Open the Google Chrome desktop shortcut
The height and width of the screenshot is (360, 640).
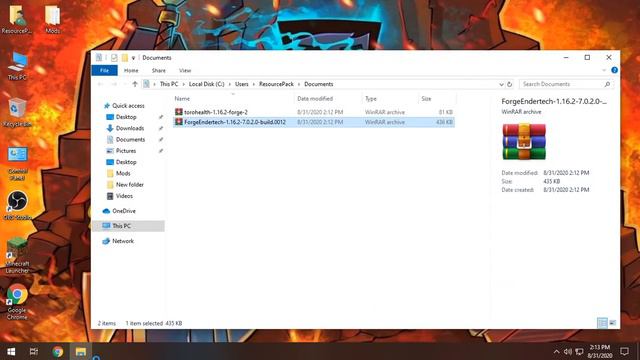pyautogui.click(x=17, y=302)
